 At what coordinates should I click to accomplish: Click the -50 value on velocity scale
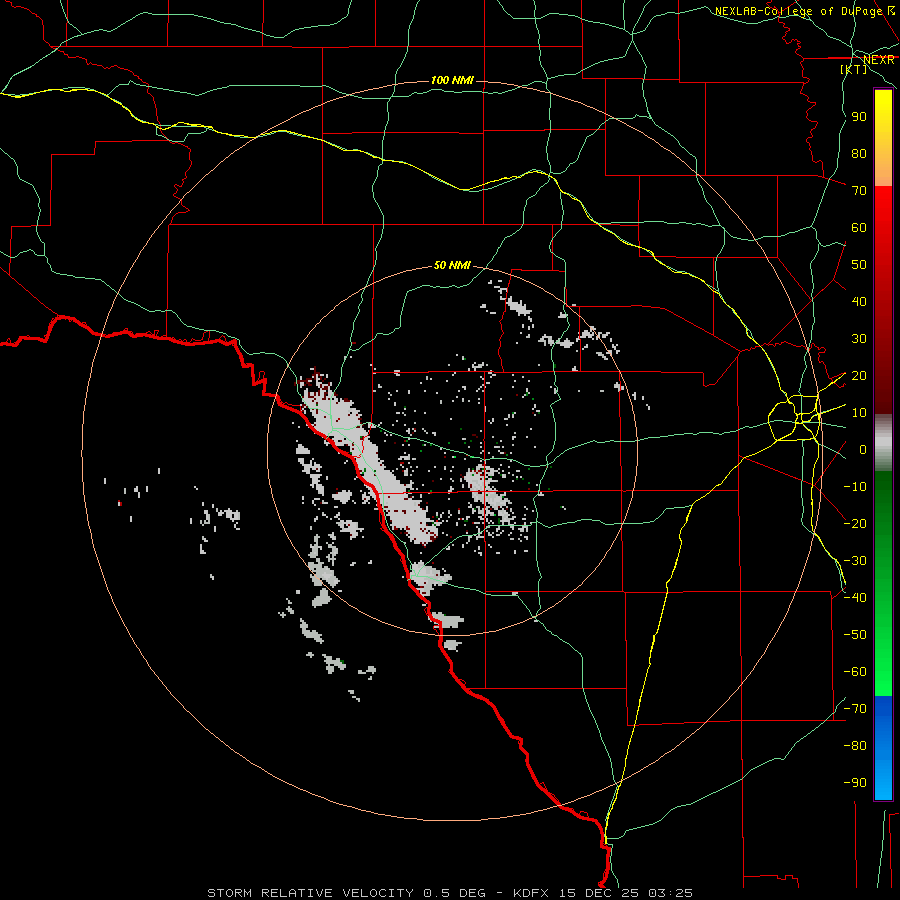click(855, 635)
